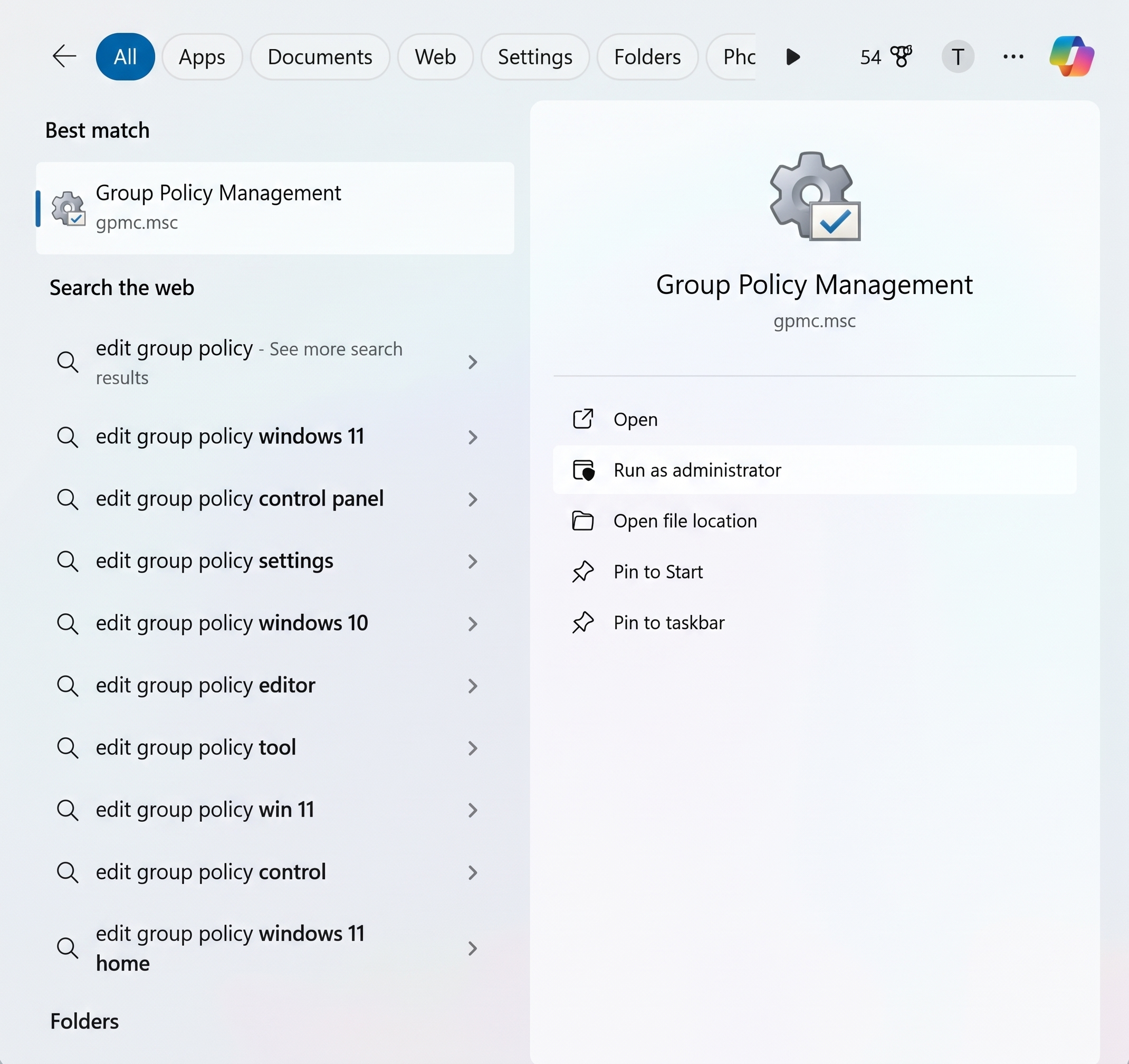Screen dimensions: 1129x1064
Task: Switch to the Web filter tab
Action: (x=435, y=57)
